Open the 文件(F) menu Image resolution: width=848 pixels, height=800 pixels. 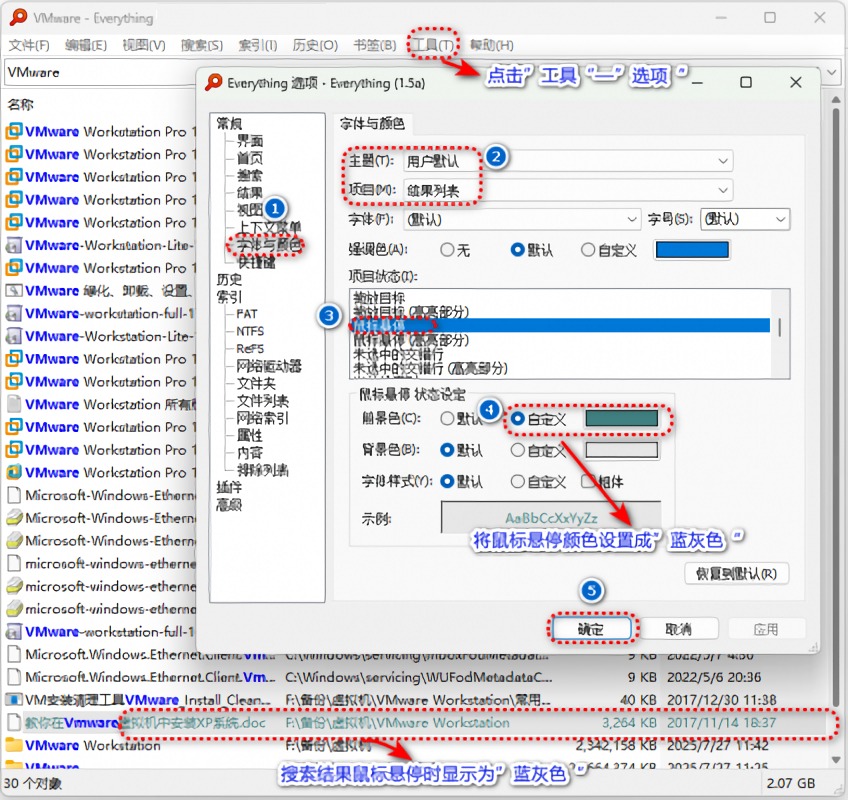pyautogui.click(x=29, y=45)
